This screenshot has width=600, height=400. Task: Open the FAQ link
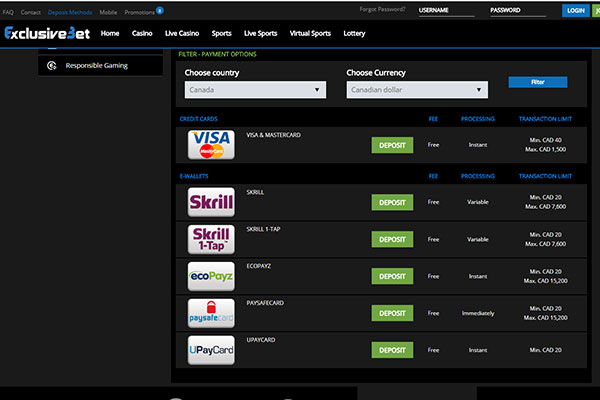click(8, 12)
